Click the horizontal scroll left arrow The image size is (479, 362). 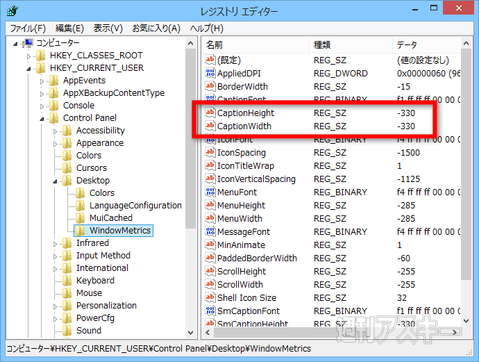(x=208, y=332)
